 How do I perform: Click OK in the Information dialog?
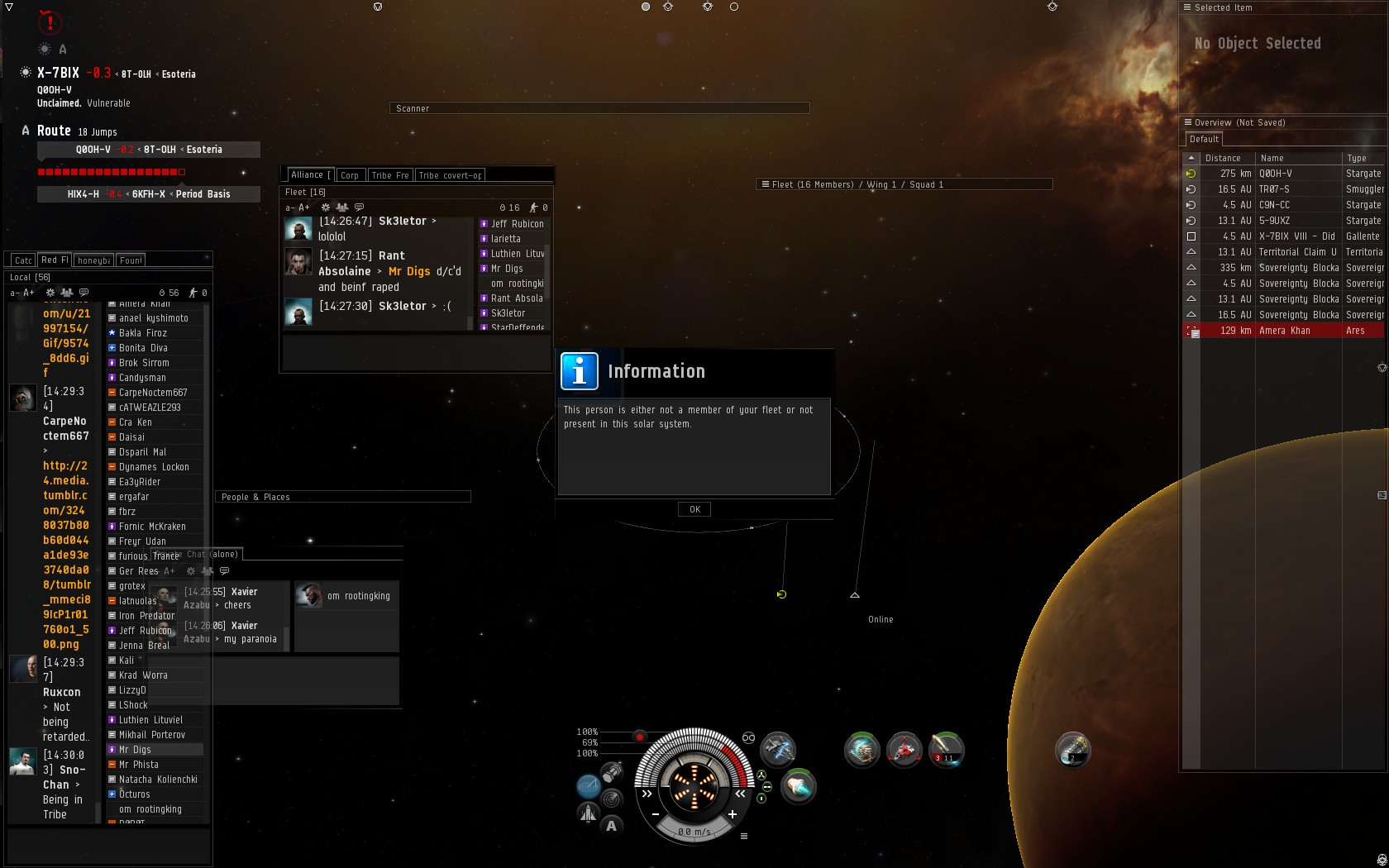click(x=694, y=509)
